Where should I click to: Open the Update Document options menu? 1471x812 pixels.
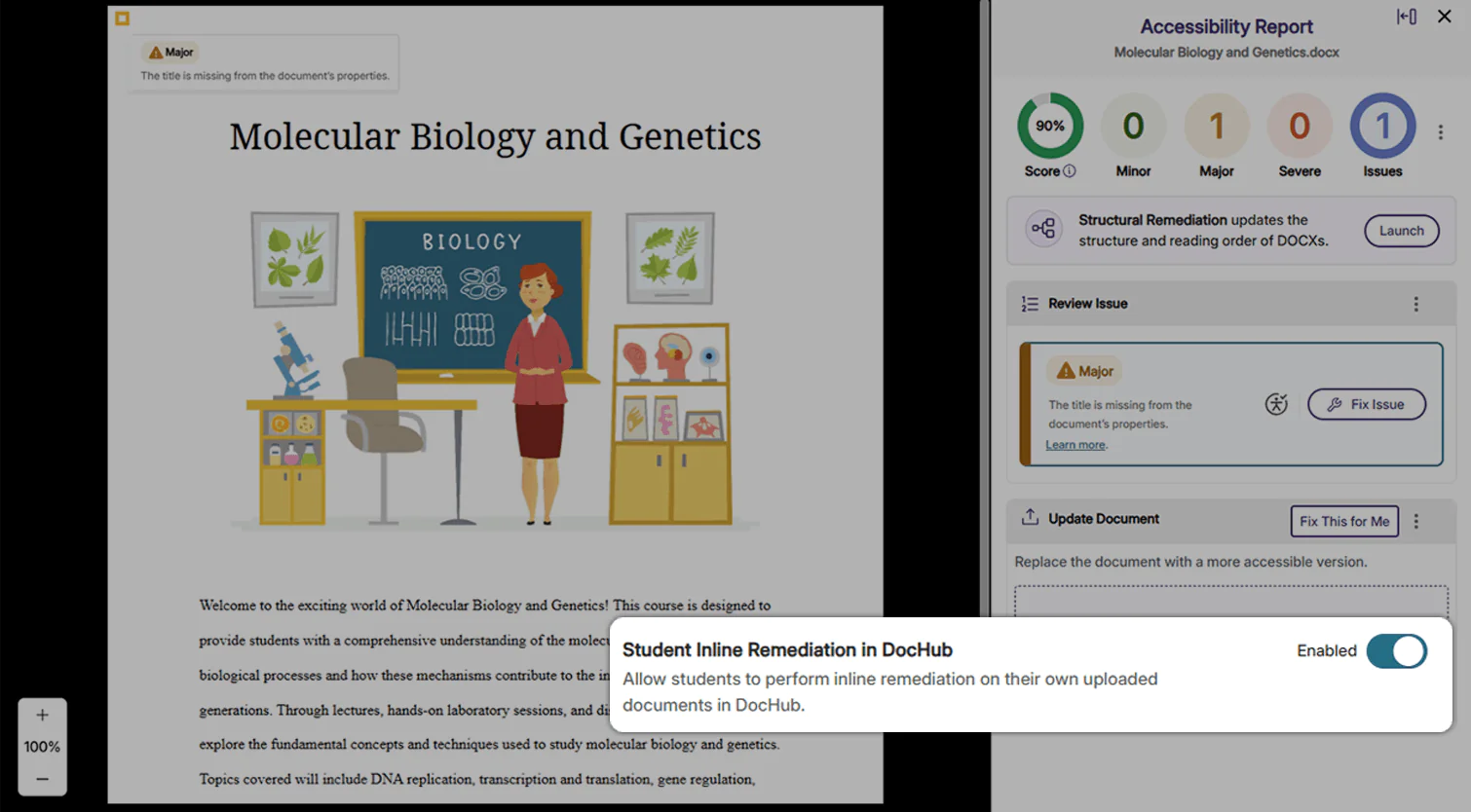click(x=1416, y=521)
